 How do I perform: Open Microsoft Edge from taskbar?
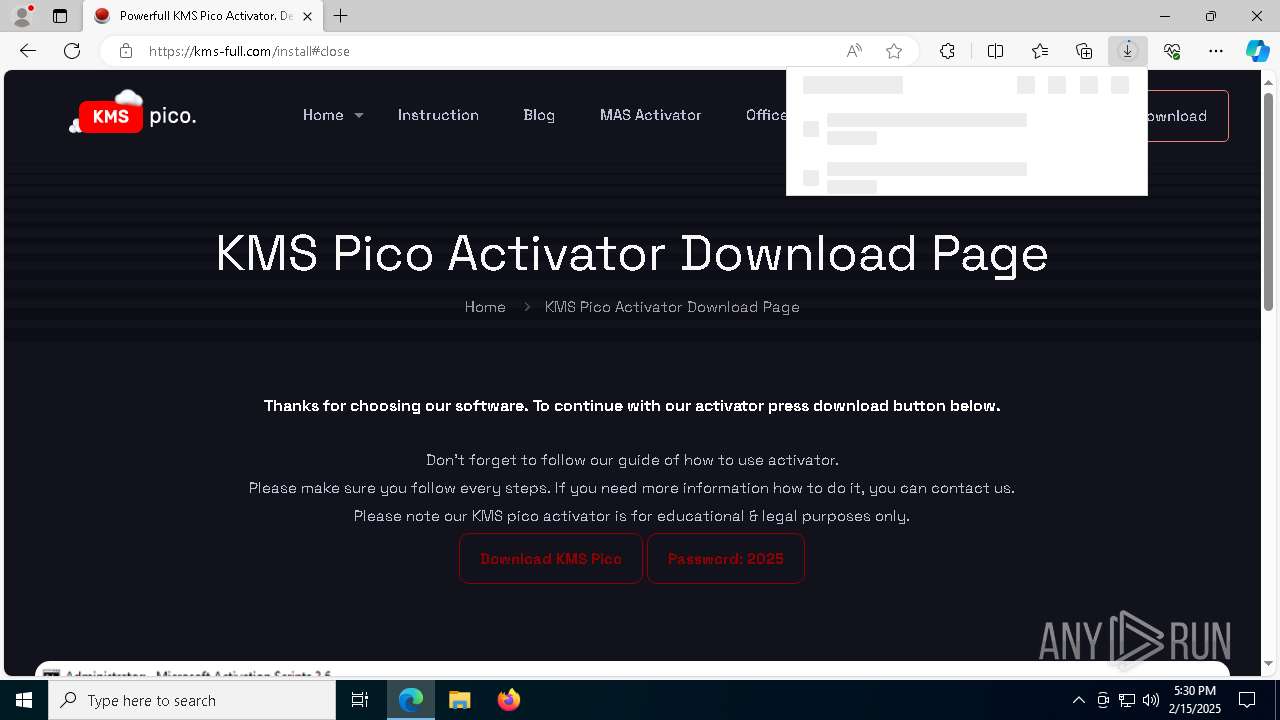point(411,700)
